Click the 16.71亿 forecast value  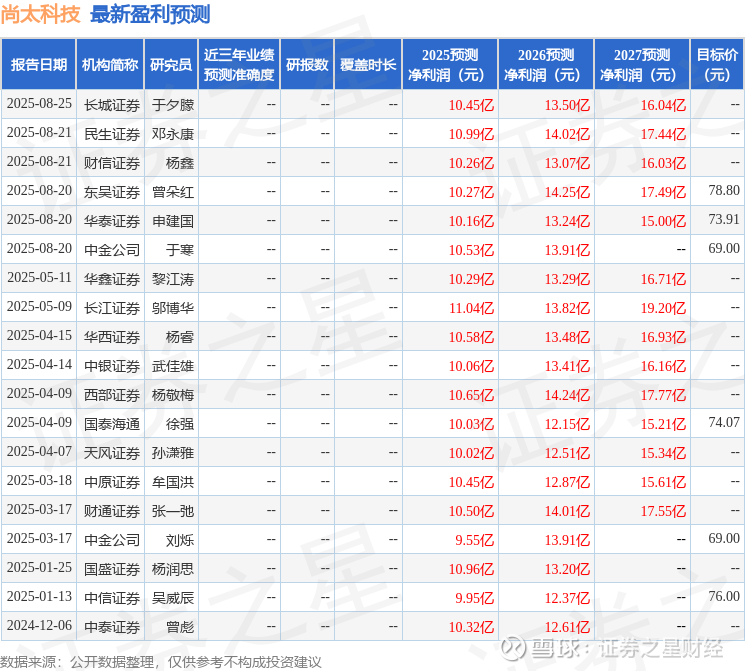click(x=663, y=279)
